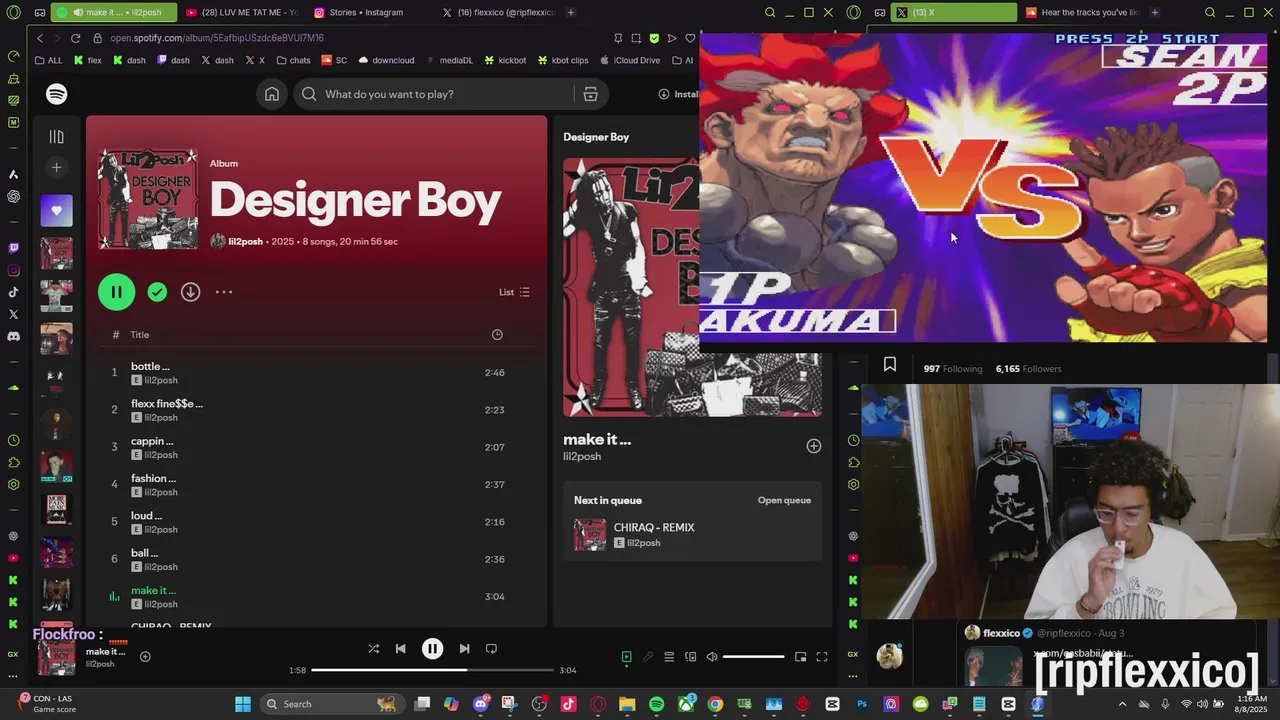Expand ALL bookmarks folder
1280x720 pixels.
(48, 60)
